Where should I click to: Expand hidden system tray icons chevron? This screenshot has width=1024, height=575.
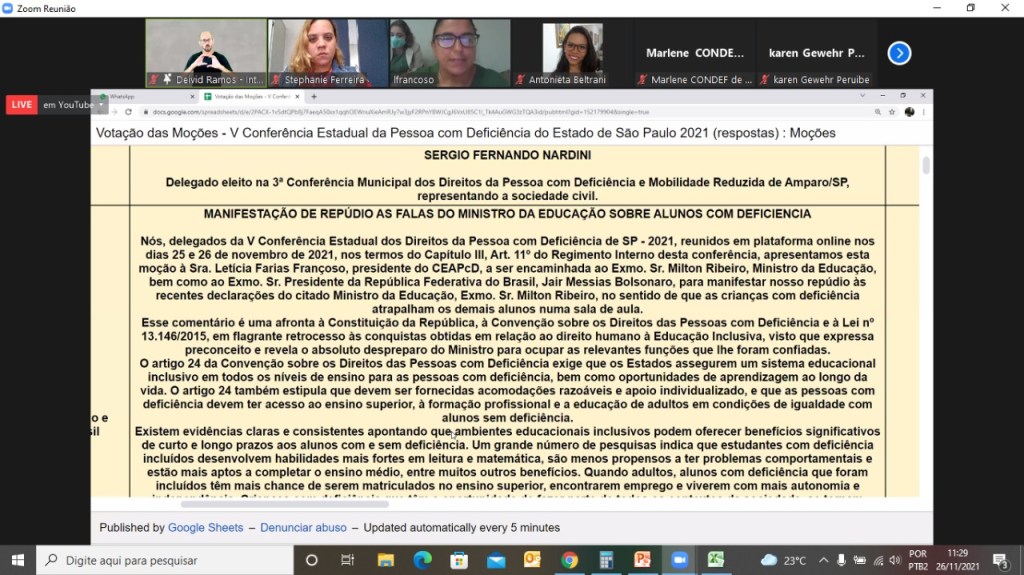click(823, 560)
